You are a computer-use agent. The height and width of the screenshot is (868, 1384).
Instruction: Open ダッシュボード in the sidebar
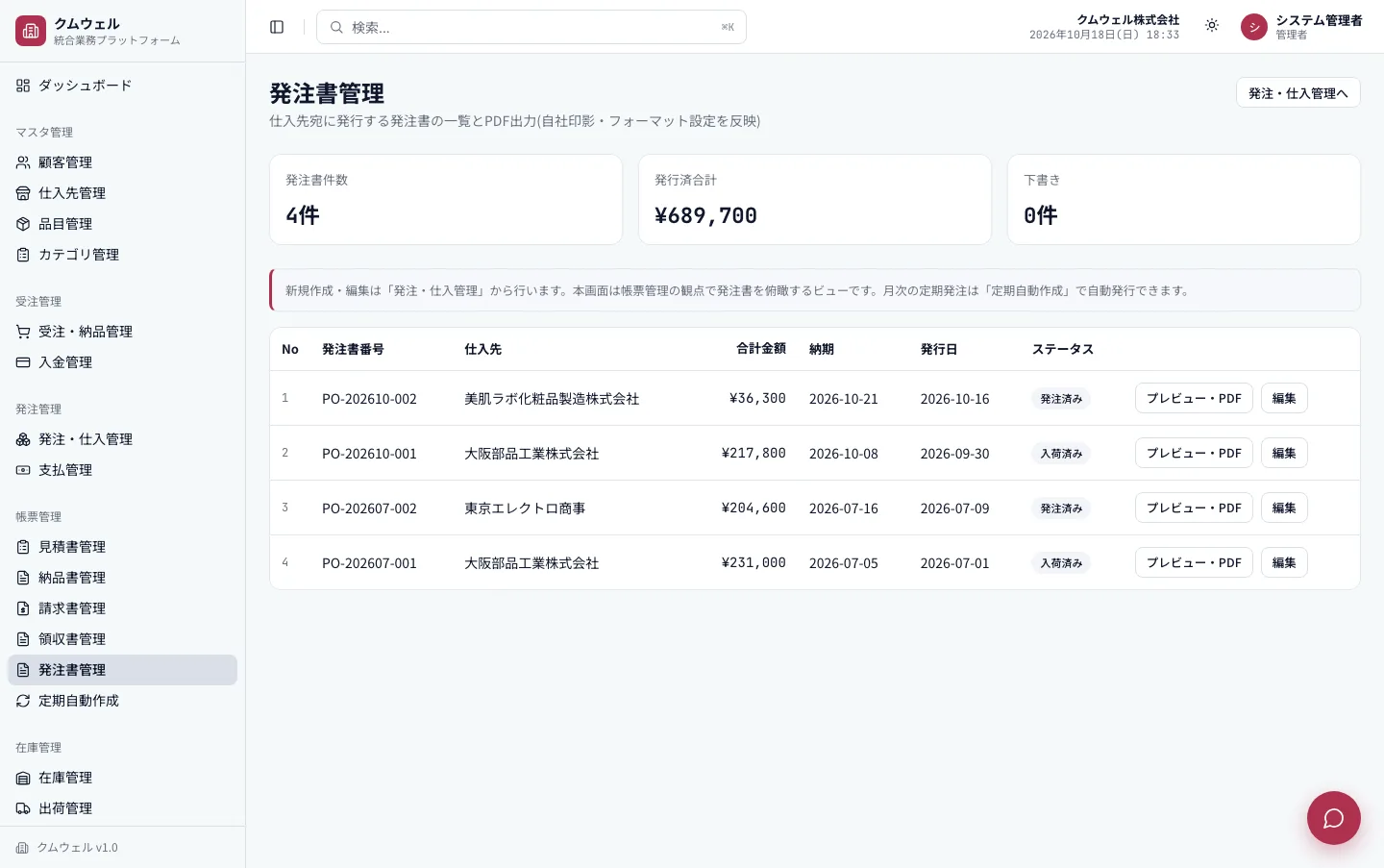122,86
